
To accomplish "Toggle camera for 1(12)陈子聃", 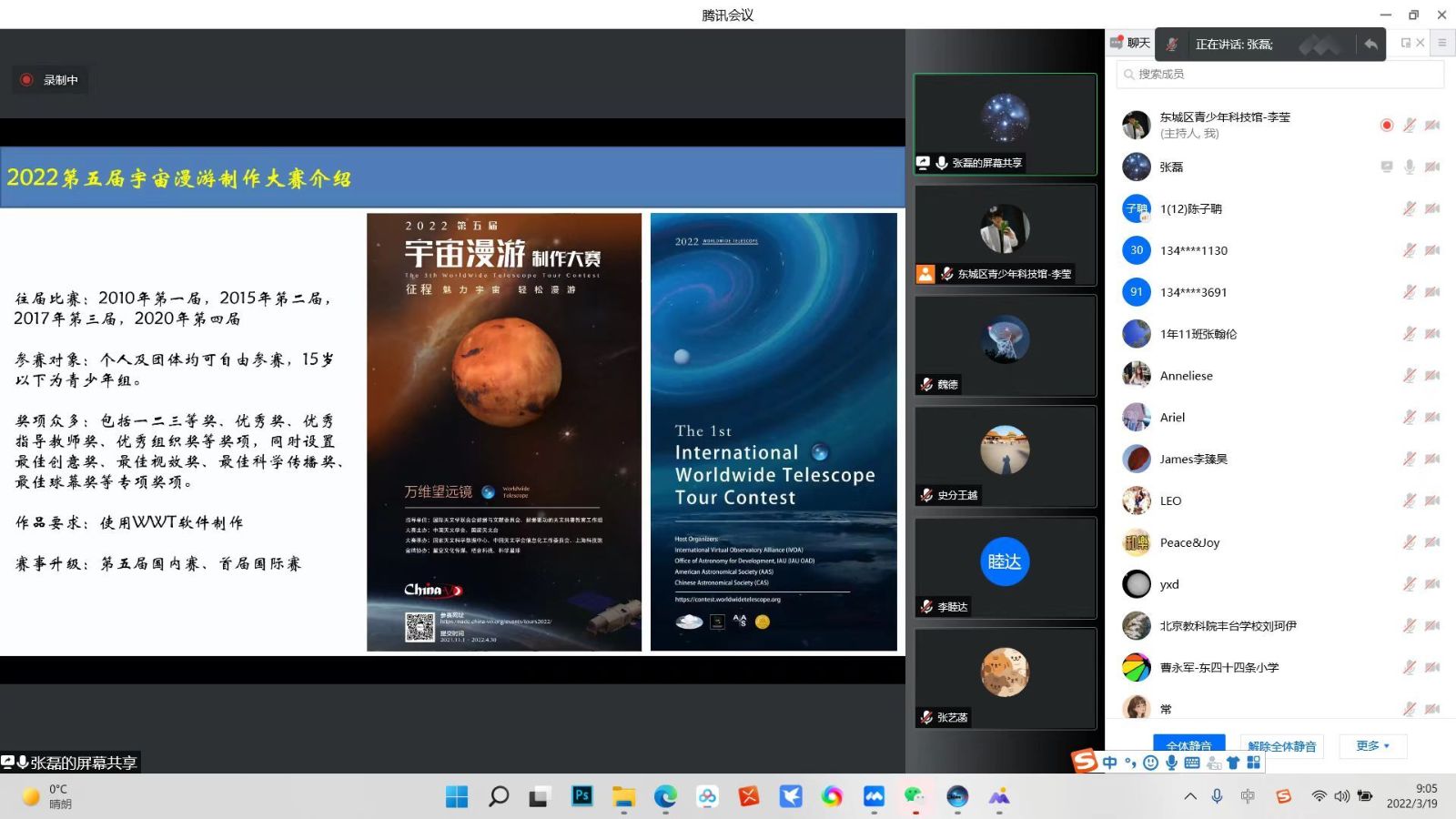I will point(1432,208).
